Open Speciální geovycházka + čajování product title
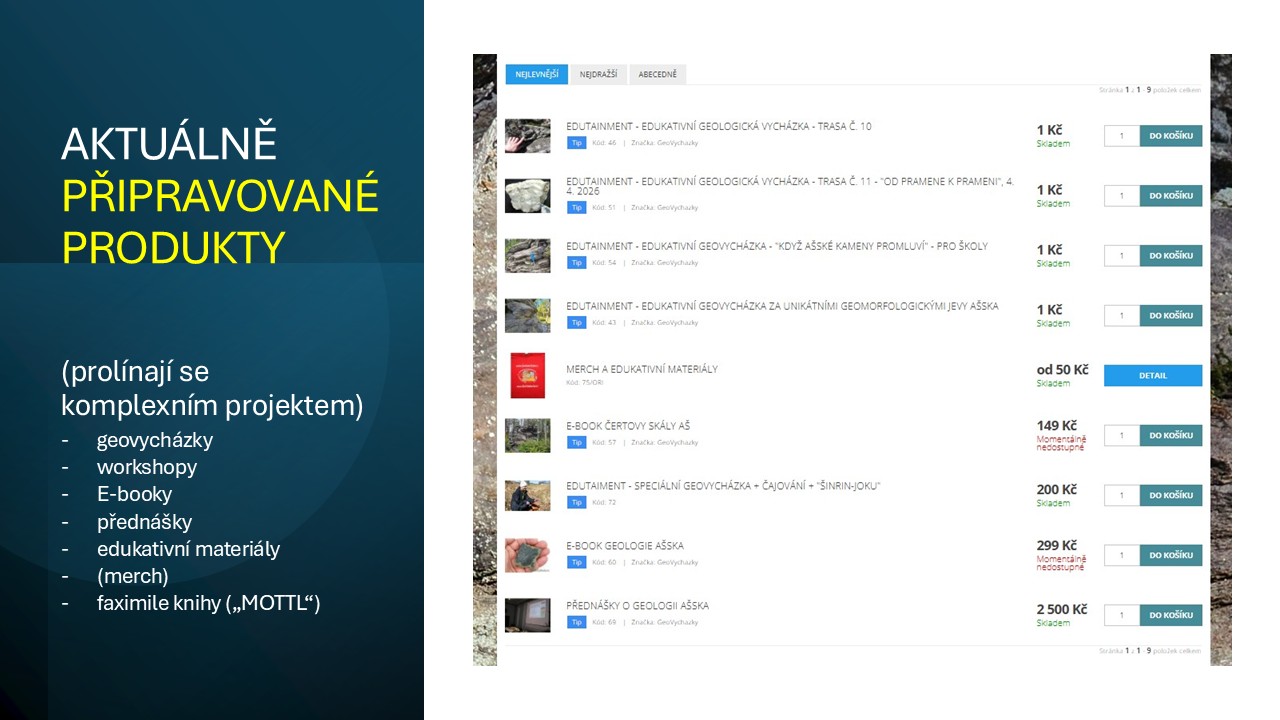This screenshot has width=1280, height=720. [x=722, y=486]
